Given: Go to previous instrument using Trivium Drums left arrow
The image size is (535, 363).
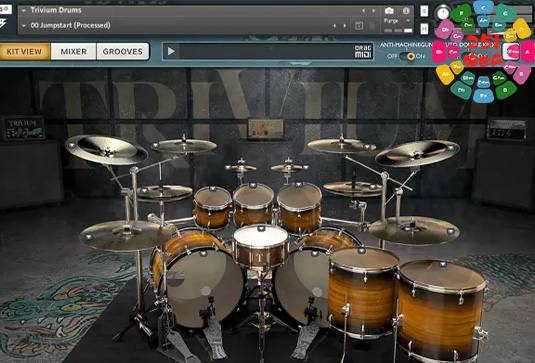Looking at the screenshot, I should [x=363, y=11].
